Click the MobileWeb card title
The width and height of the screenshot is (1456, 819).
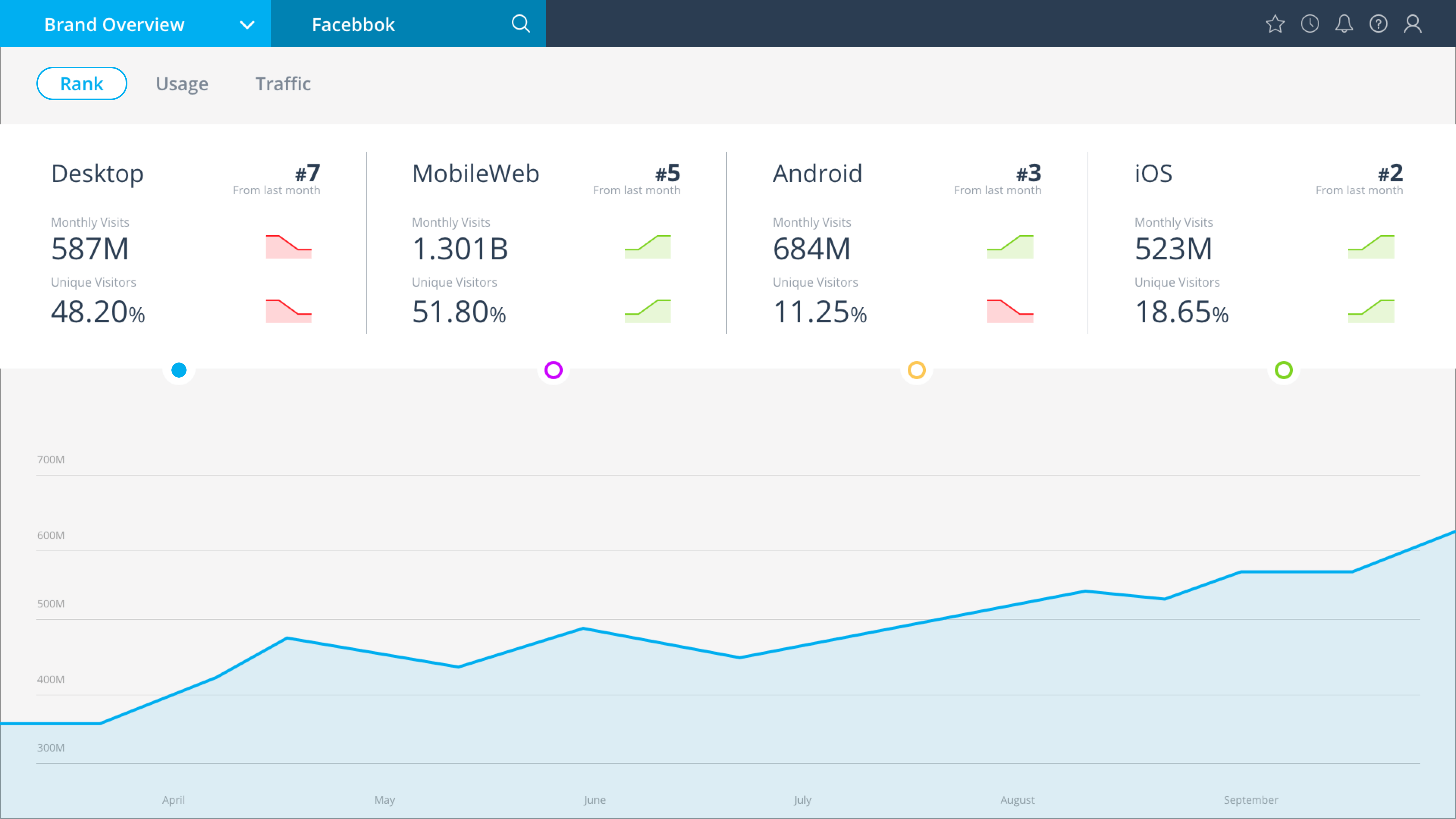(475, 173)
